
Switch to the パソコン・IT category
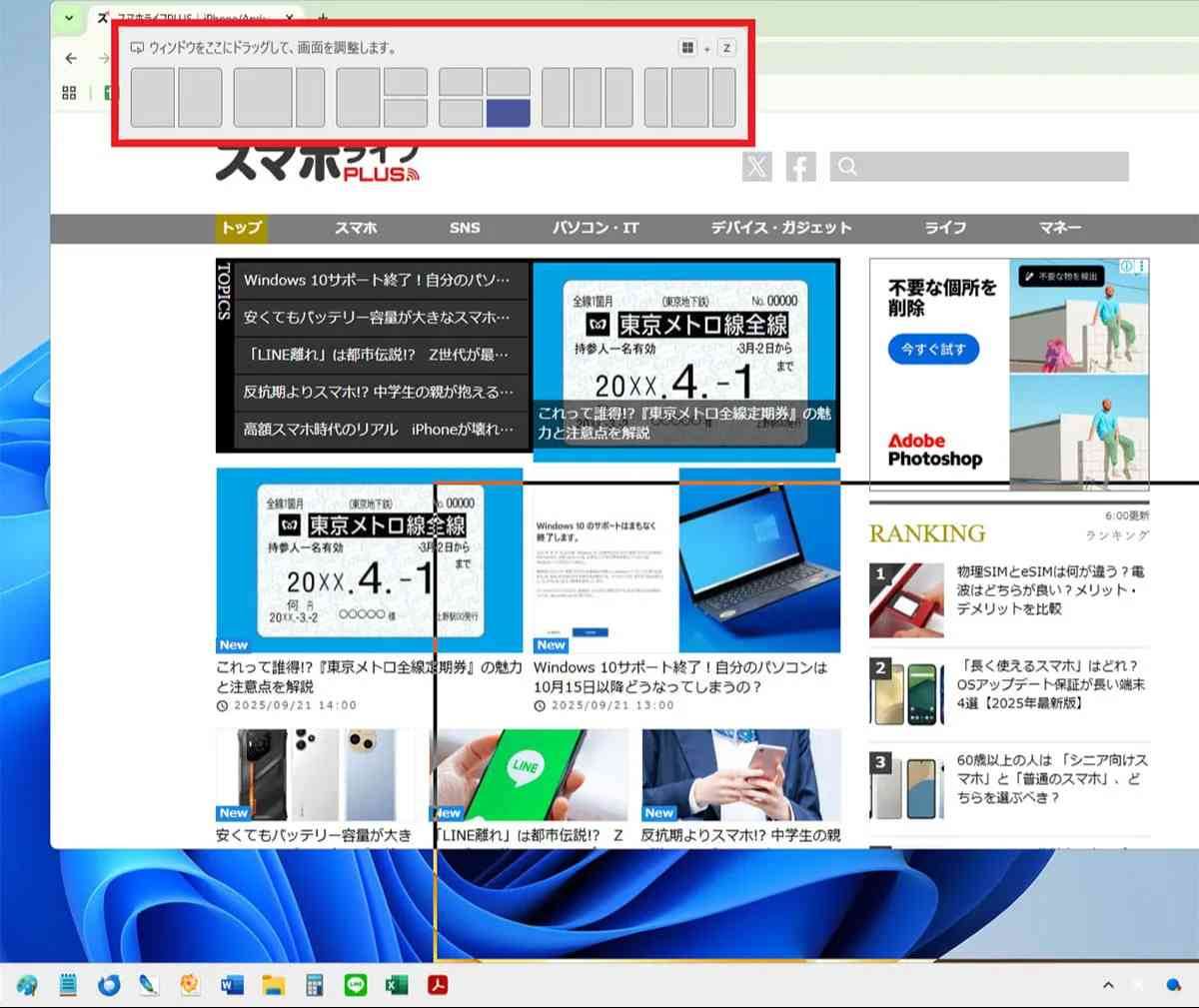[596, 228]
